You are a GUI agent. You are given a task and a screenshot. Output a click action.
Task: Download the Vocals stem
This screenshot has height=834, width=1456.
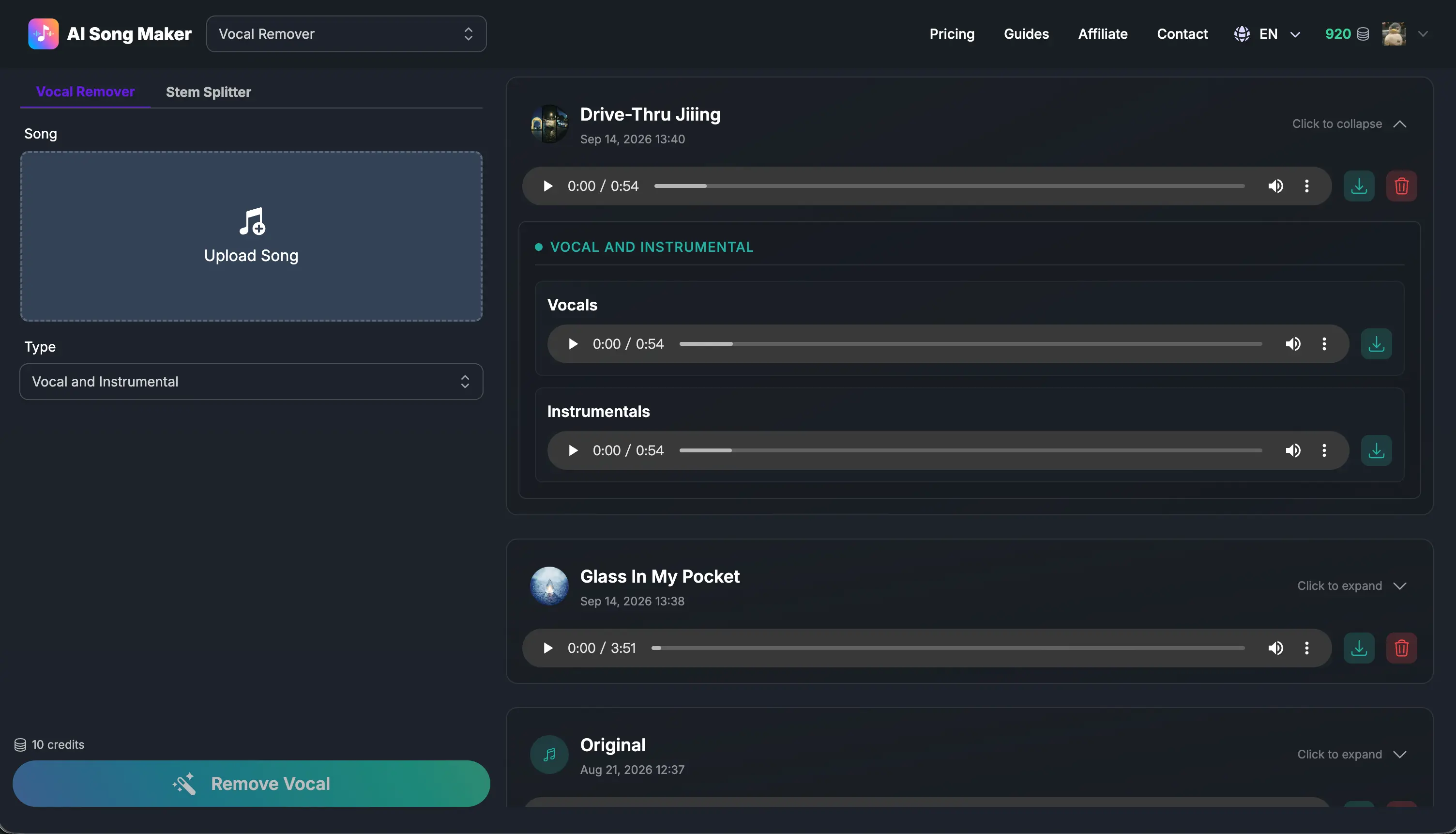click(x=1377, y=344)
